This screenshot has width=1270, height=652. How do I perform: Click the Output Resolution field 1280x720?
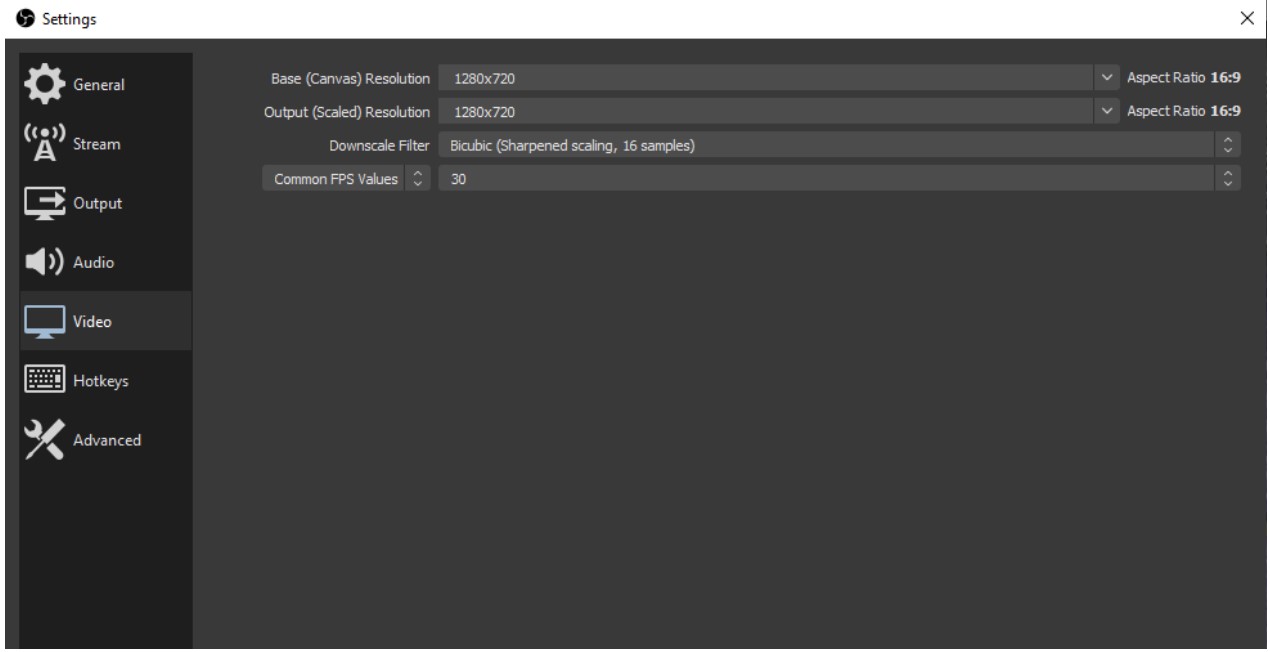768,111
